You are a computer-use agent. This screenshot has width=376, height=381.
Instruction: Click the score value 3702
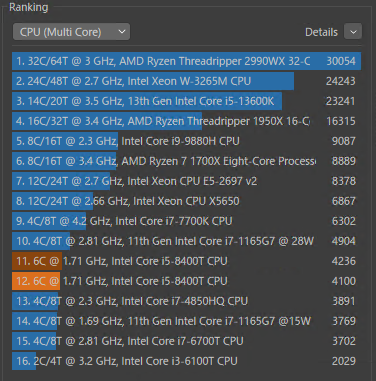click(344, 341)
